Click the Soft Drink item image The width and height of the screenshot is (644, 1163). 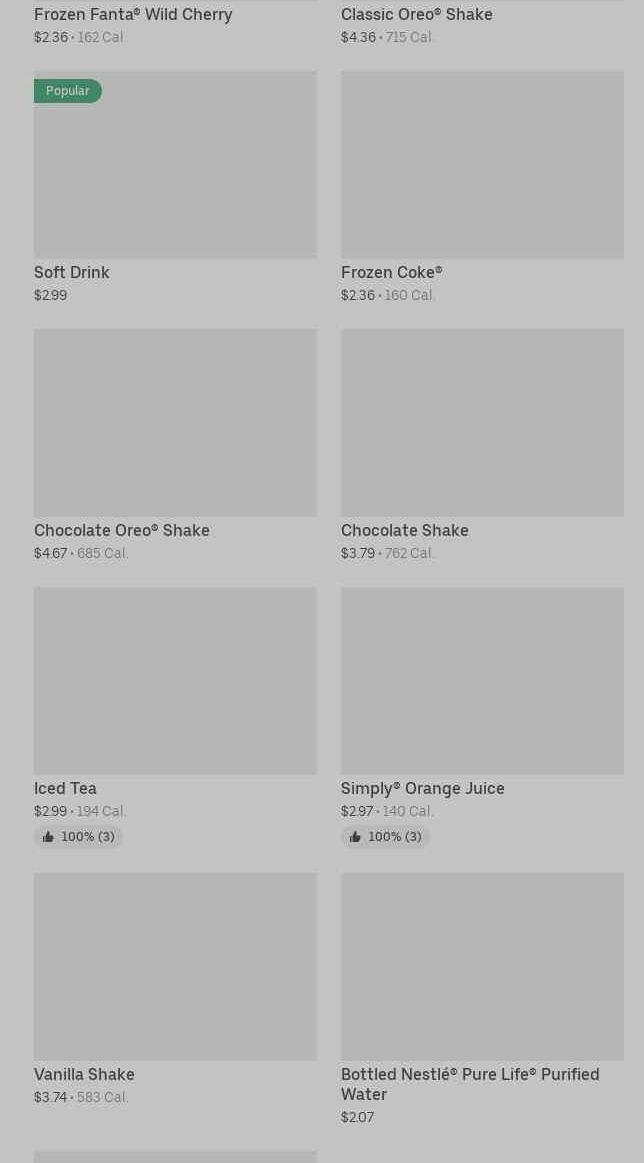[x=175, y=165]
